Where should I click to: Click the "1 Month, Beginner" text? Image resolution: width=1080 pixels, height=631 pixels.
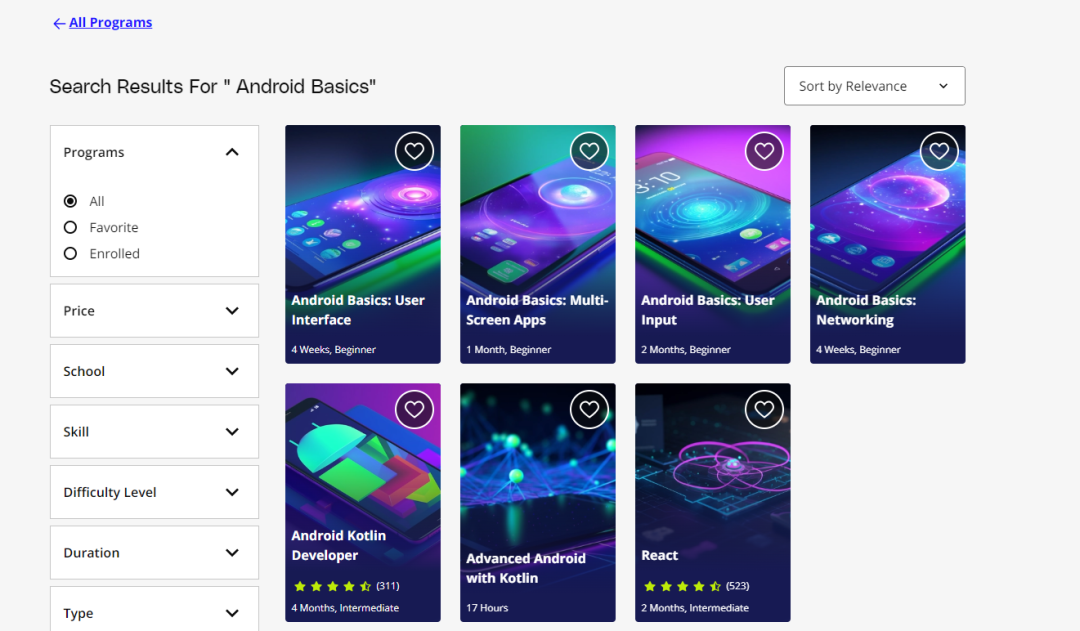pos(508,350)
